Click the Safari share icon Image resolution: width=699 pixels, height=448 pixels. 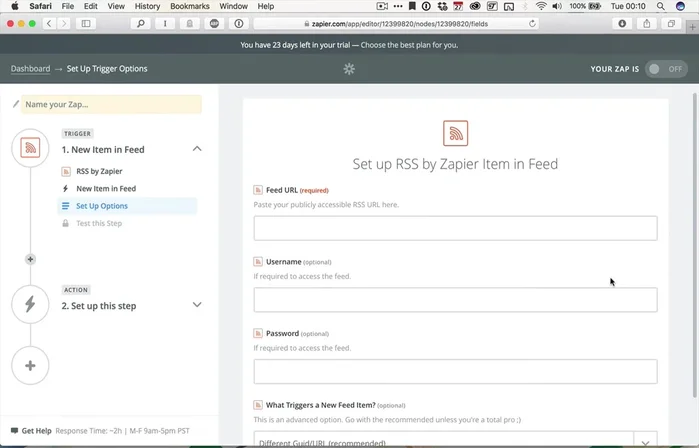pos(647,23)
